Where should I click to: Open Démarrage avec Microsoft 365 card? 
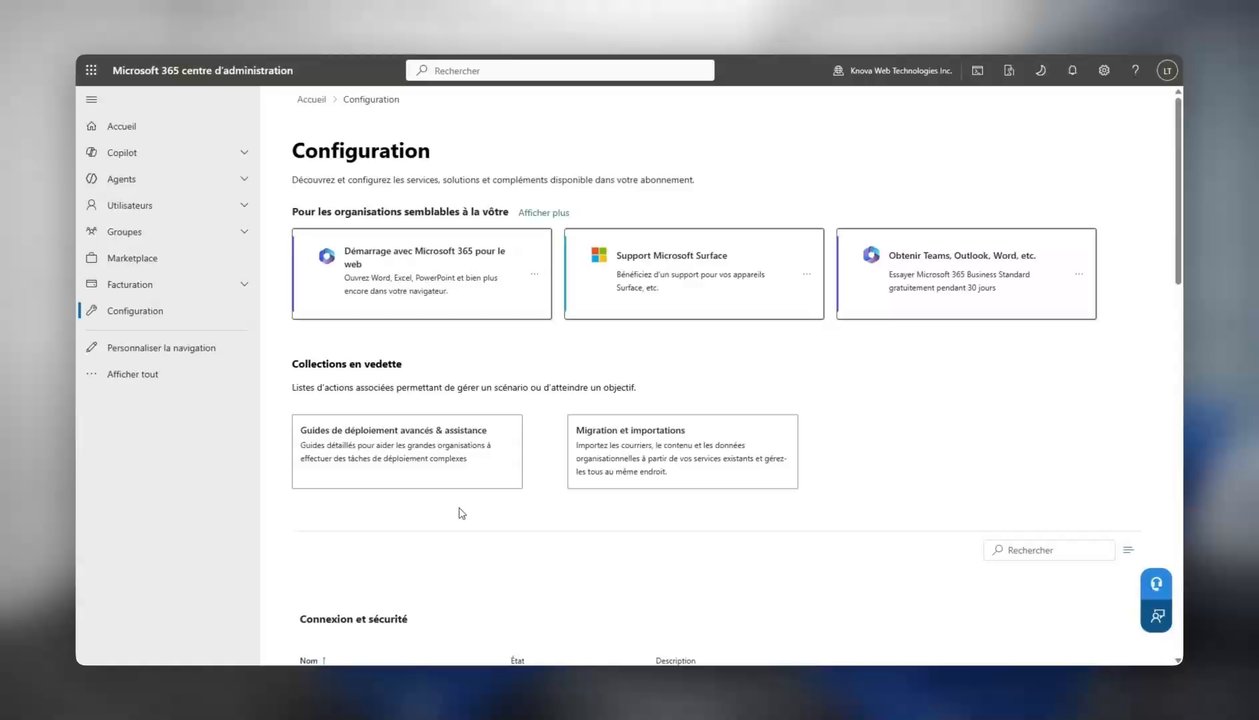422,274
